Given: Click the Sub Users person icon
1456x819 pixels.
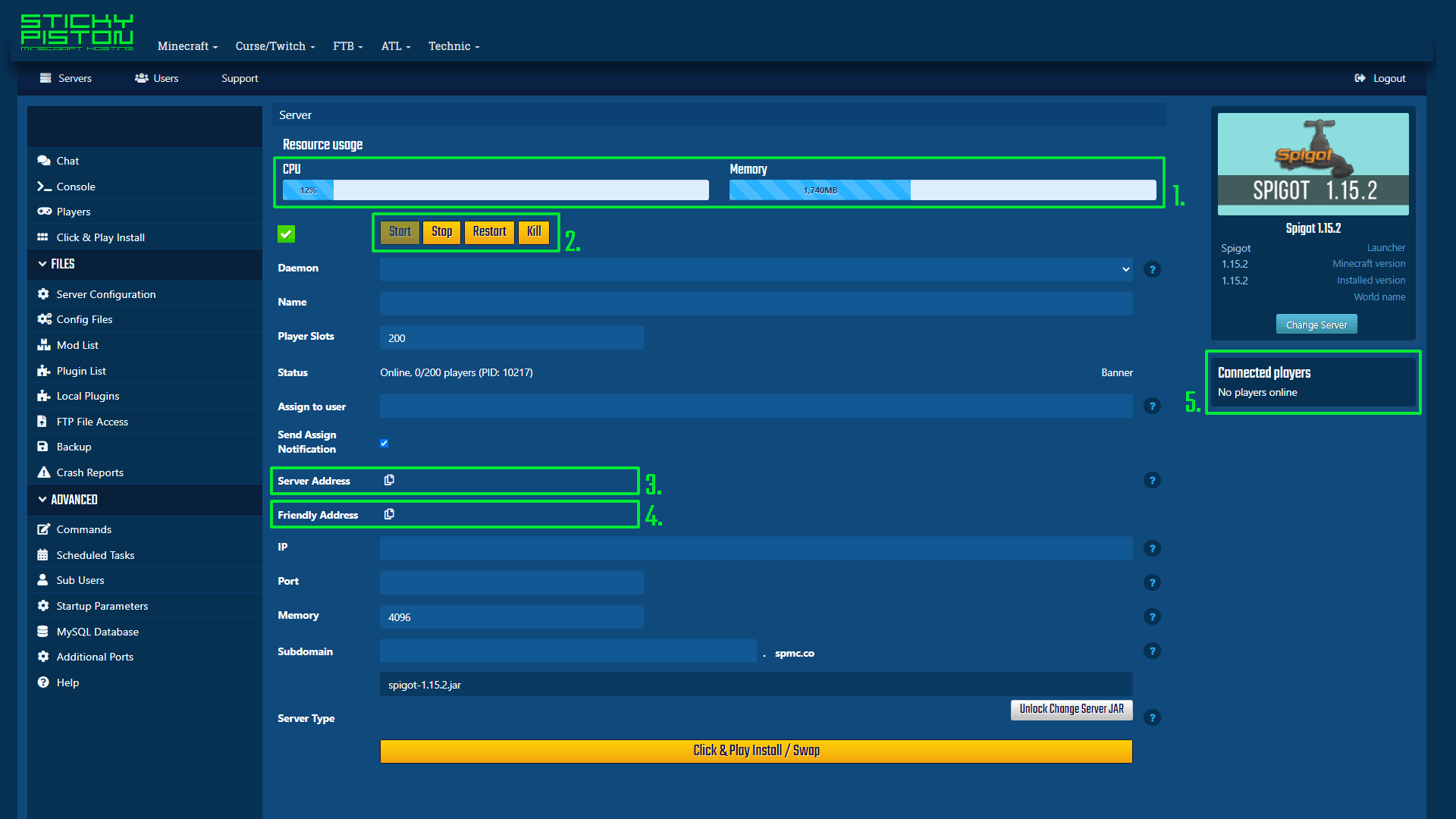Looking at the screenshot, I should coord(42,580).
